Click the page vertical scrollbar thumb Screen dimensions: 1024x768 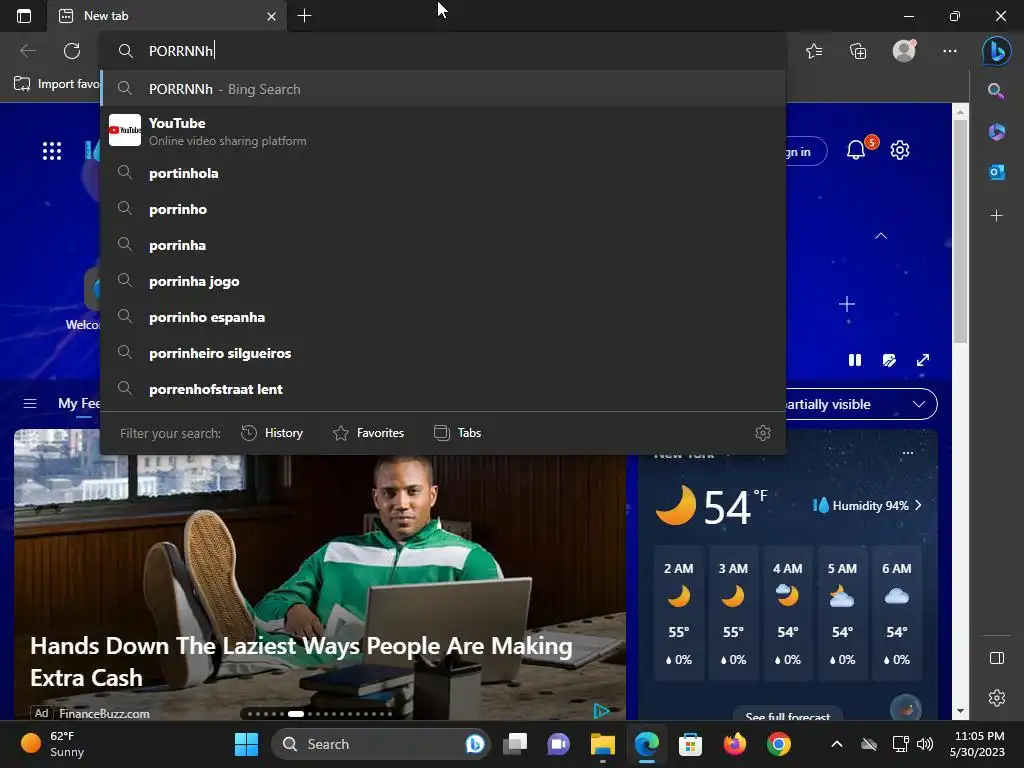point(960,232)
